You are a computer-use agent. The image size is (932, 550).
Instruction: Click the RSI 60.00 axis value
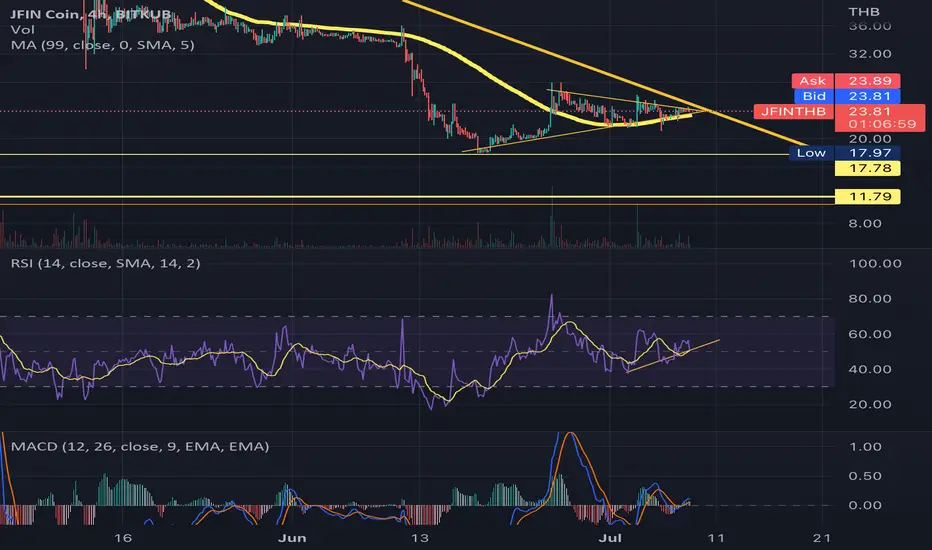pos(870,334)
